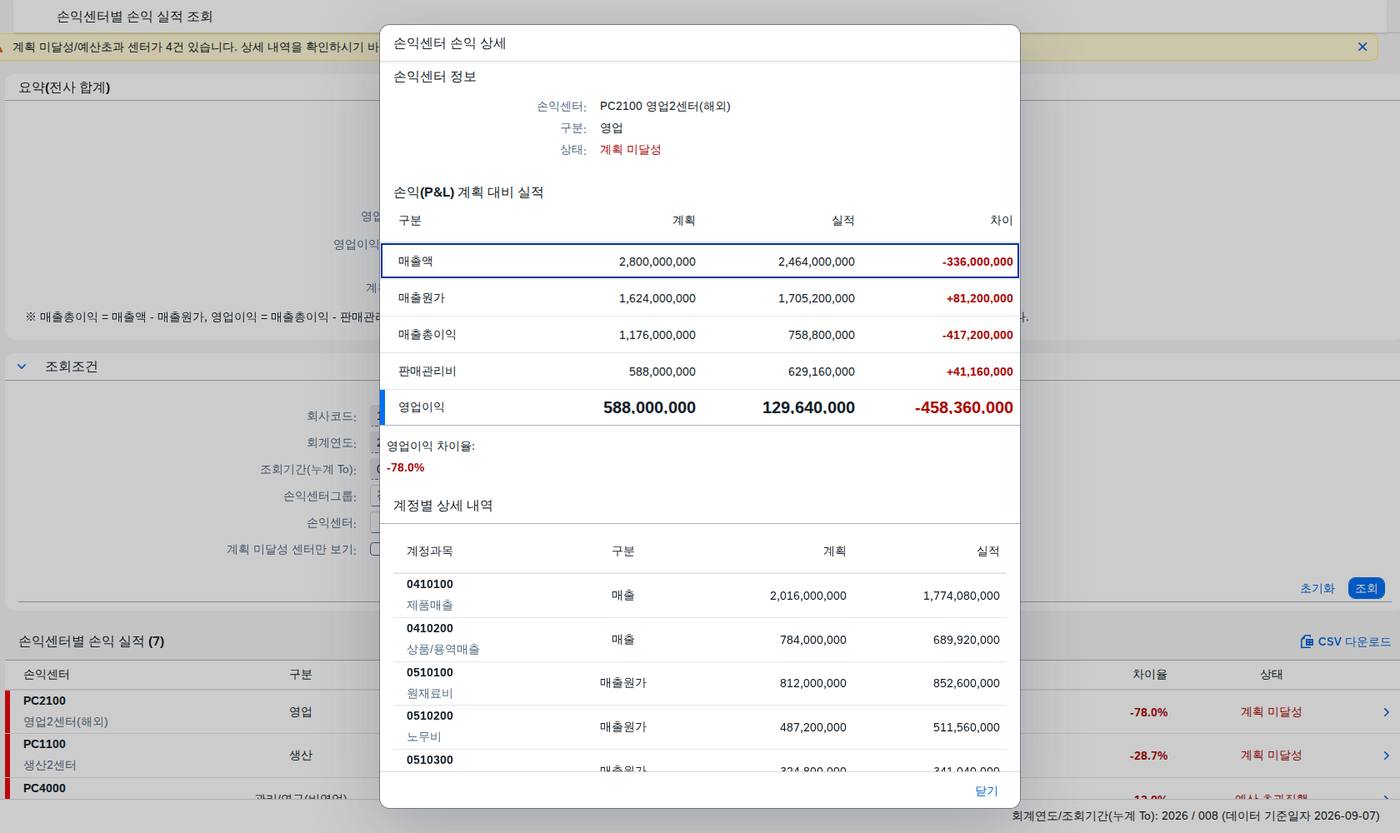Image resolution: width=1400 pixels, height=833 pixels.
Task: Click the -78.0% 영업이익 차이율 value in dialog
Action: click(406, 467)
